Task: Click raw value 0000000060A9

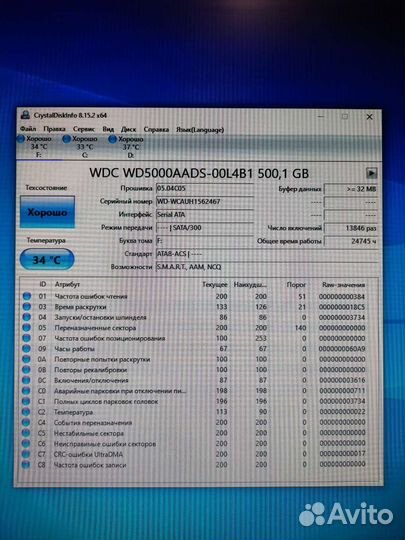Action: coord(342,349)
